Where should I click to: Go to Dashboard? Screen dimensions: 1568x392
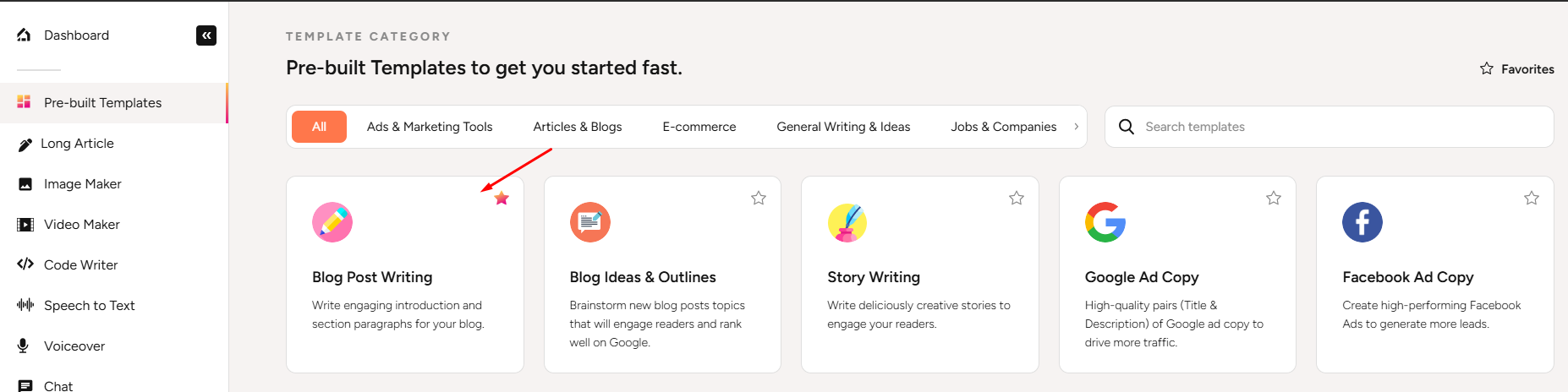point(76,35)
